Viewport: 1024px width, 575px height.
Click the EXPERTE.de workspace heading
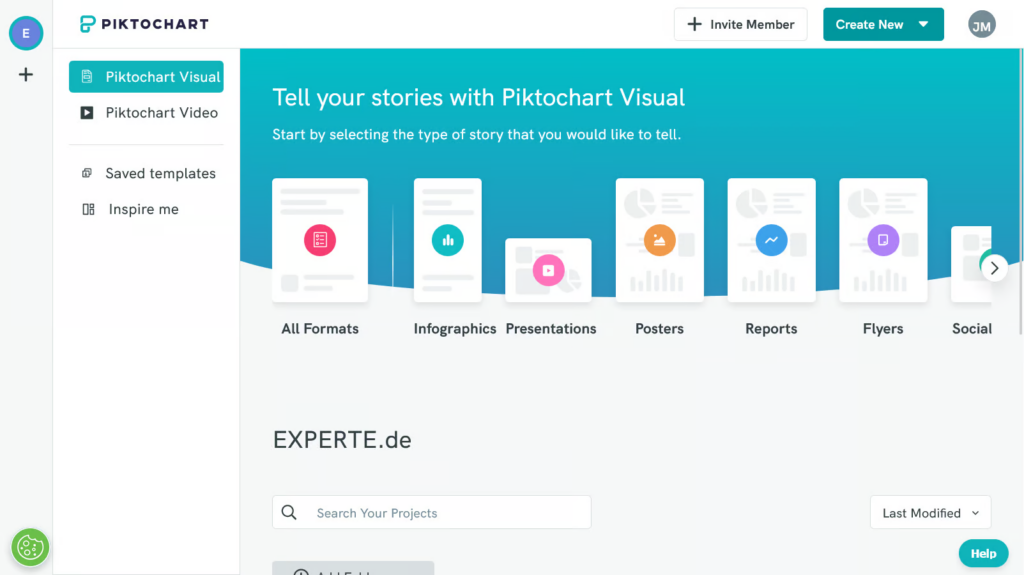click(342, 440)
